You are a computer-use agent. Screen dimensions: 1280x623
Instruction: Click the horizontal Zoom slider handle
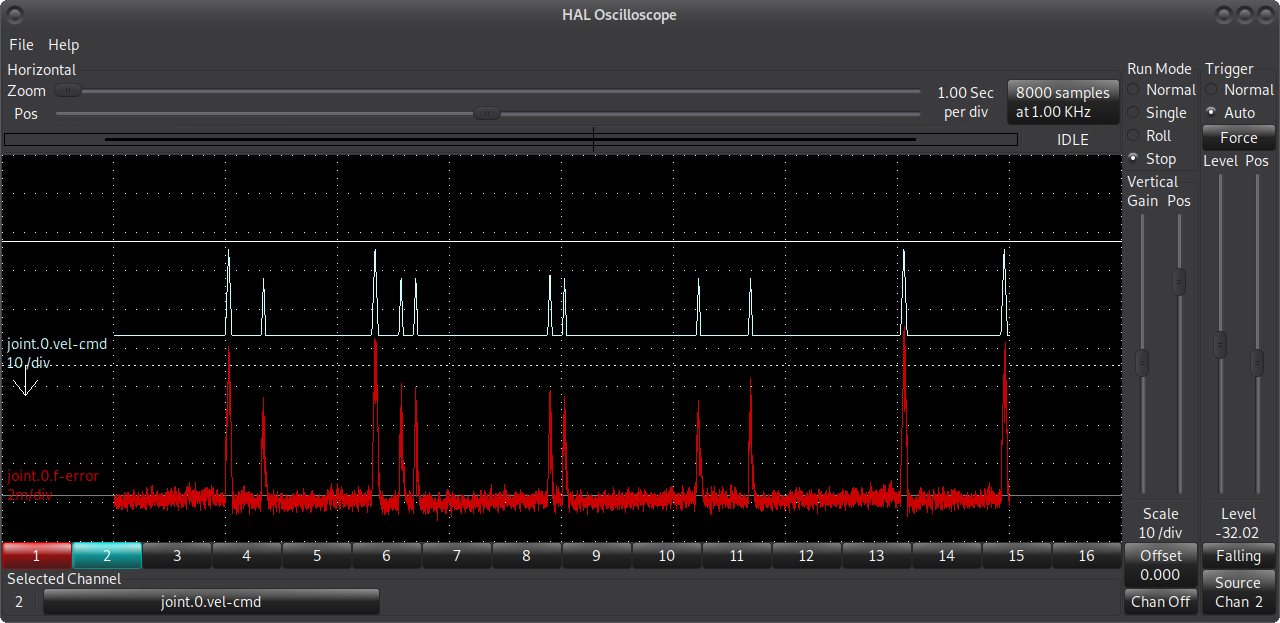pos(68,91)
